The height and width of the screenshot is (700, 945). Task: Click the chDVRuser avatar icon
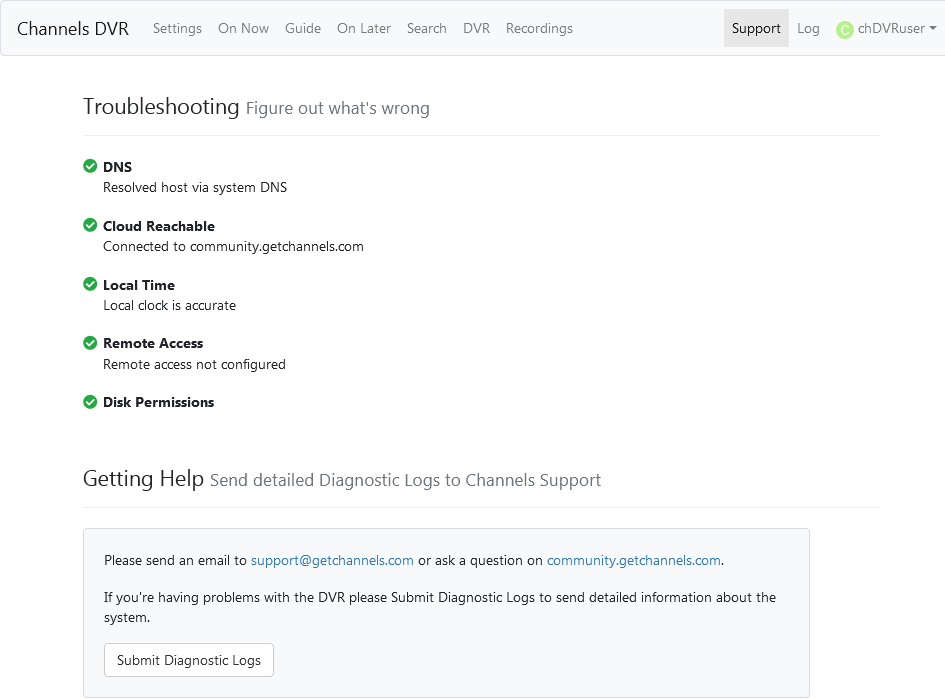coord(844,30)
